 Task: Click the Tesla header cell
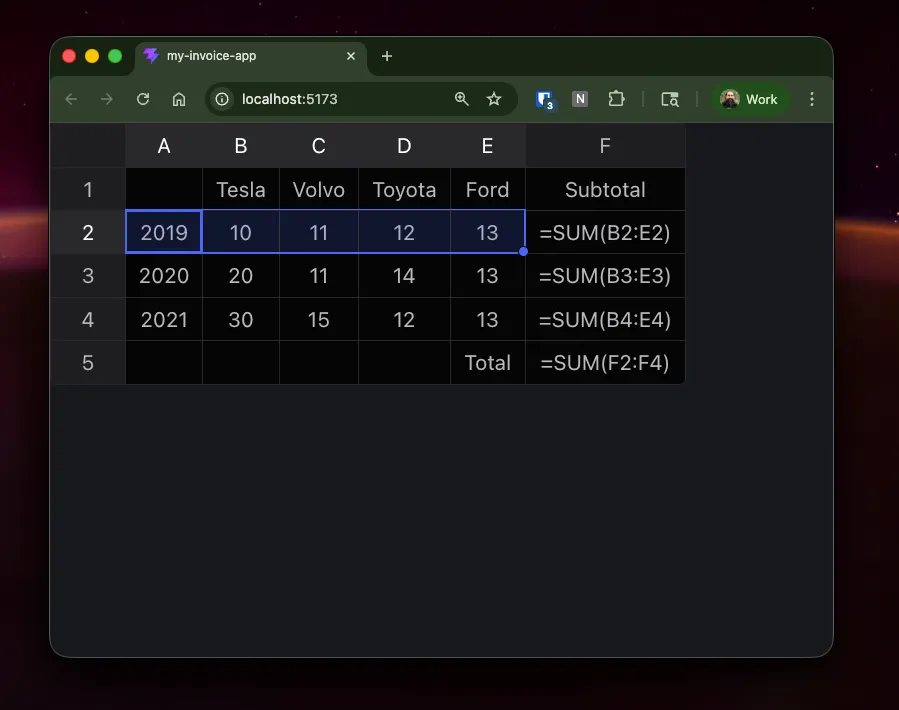(241, 190)
